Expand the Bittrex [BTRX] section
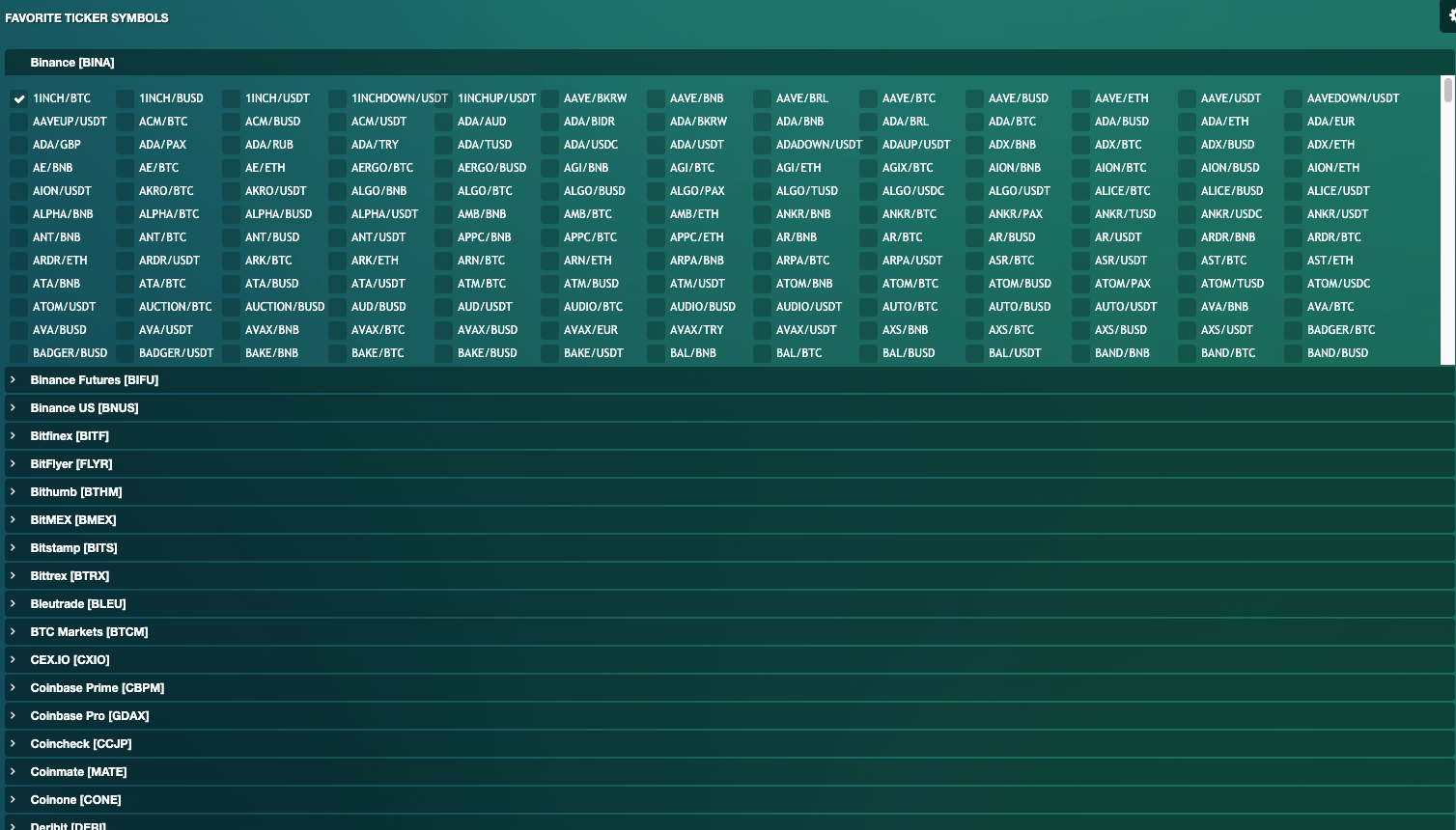Viewport: 1456px width, 830px height. tap(729, 576)
